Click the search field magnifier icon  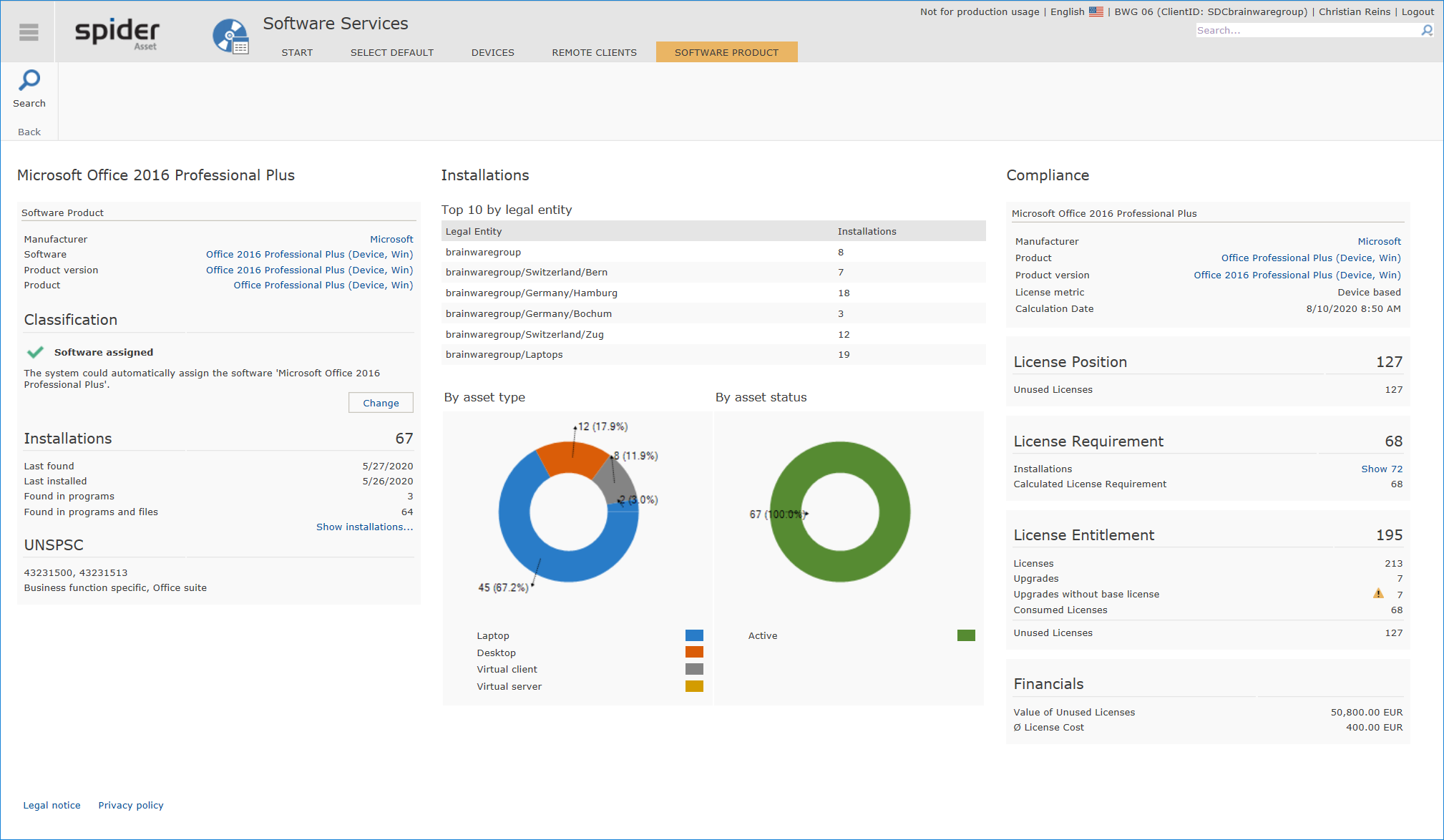coord(1427,30)
